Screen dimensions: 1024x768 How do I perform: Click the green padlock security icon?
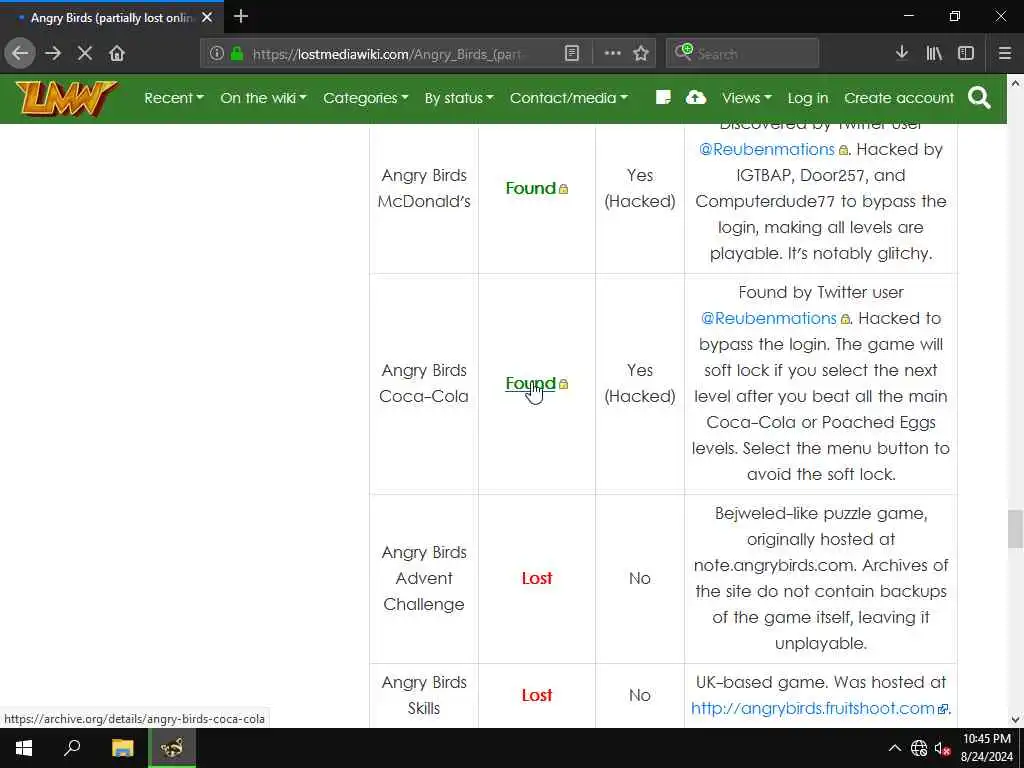237,53
